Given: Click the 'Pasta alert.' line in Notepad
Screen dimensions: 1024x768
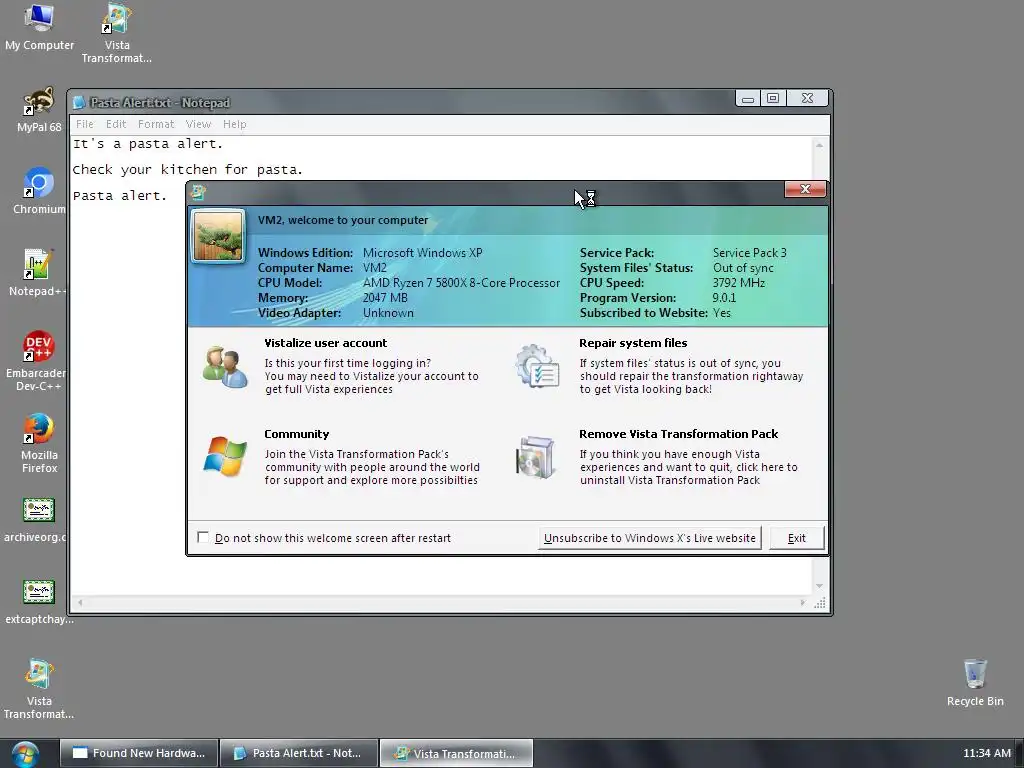Looking at the screenshot, I should (120, 195).
